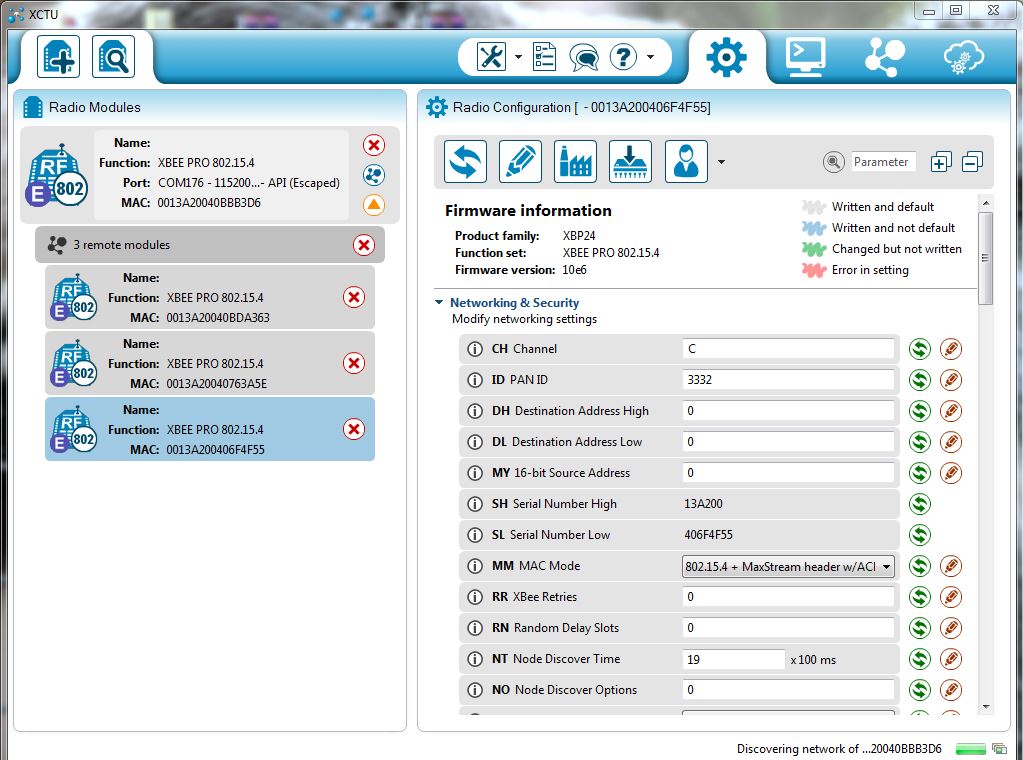Click the settings panel scroll down arrow
Image resolution: width=1023 pixels, height=760 pixels.
(986, 707)
